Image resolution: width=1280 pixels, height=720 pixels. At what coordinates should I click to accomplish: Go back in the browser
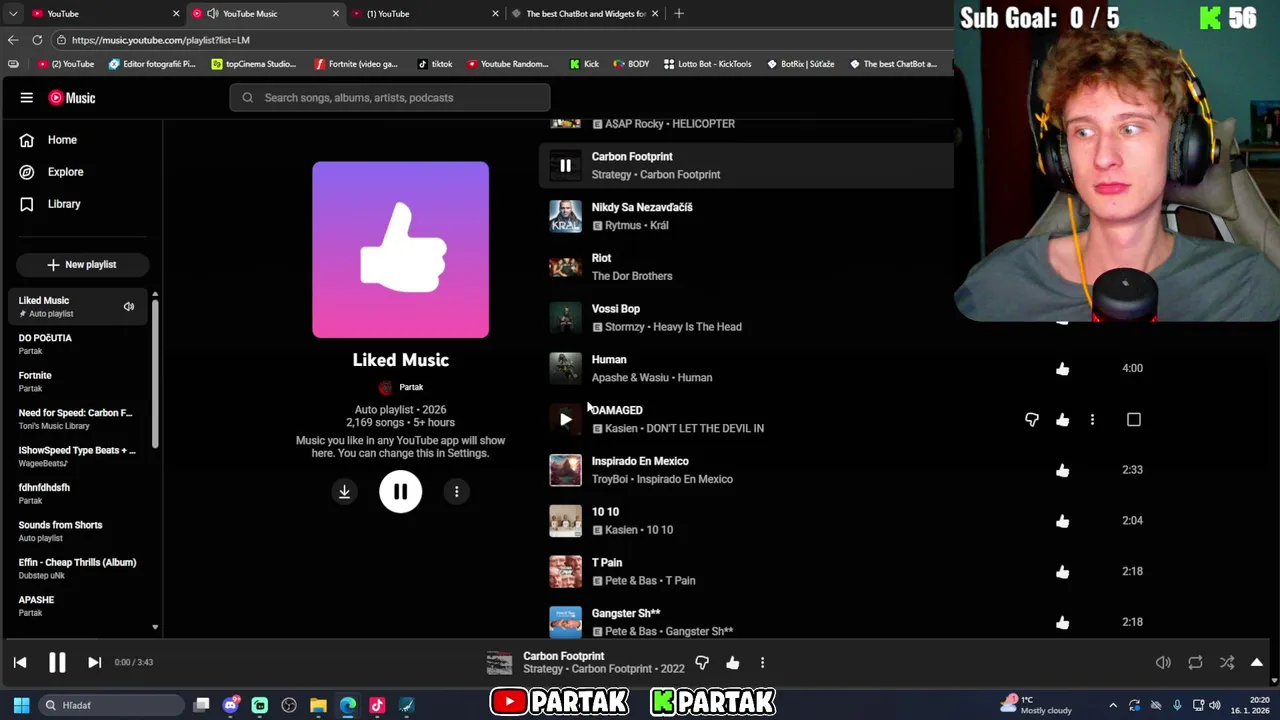pos(12,40)
